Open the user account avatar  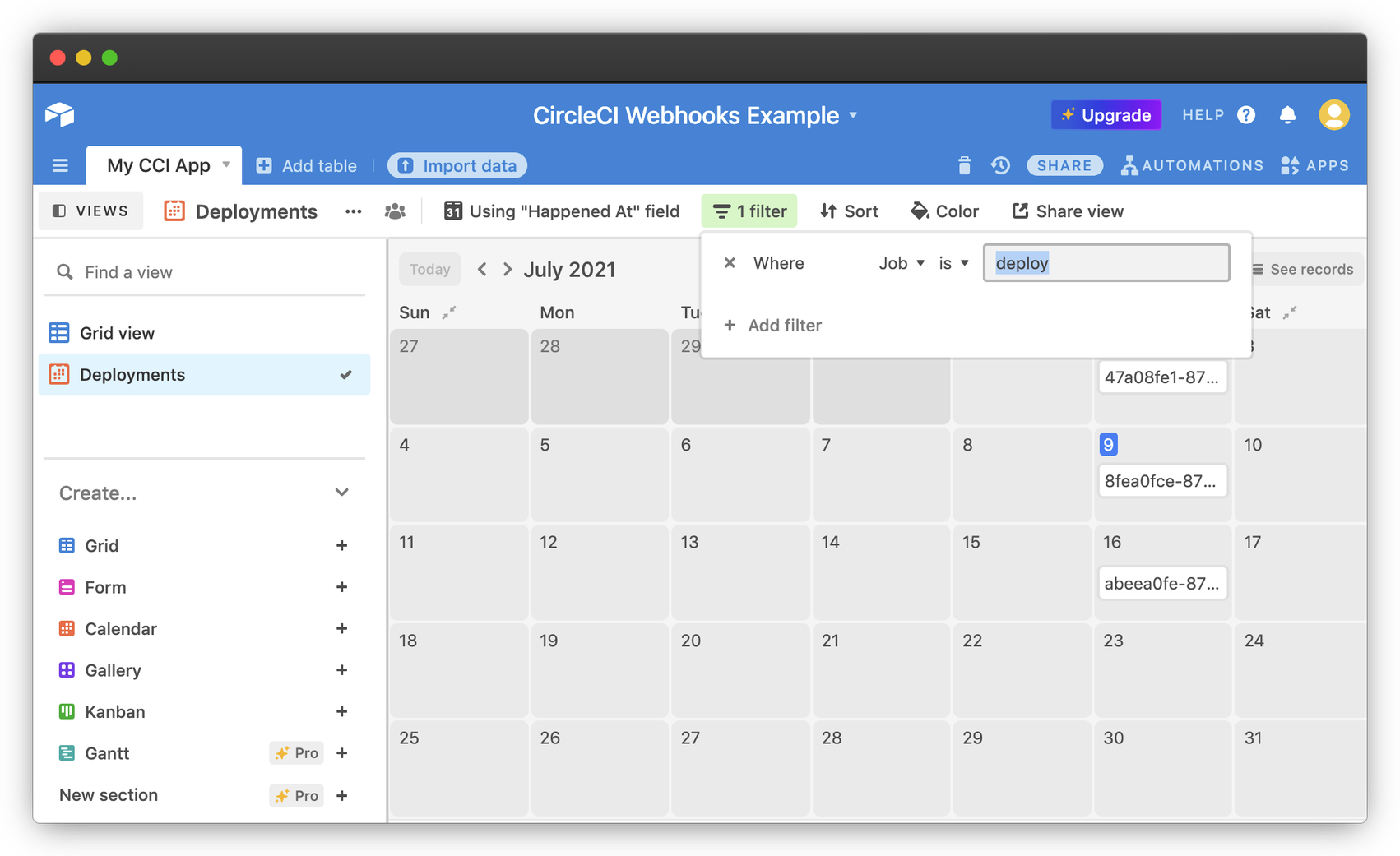[x=1333, y=115]
